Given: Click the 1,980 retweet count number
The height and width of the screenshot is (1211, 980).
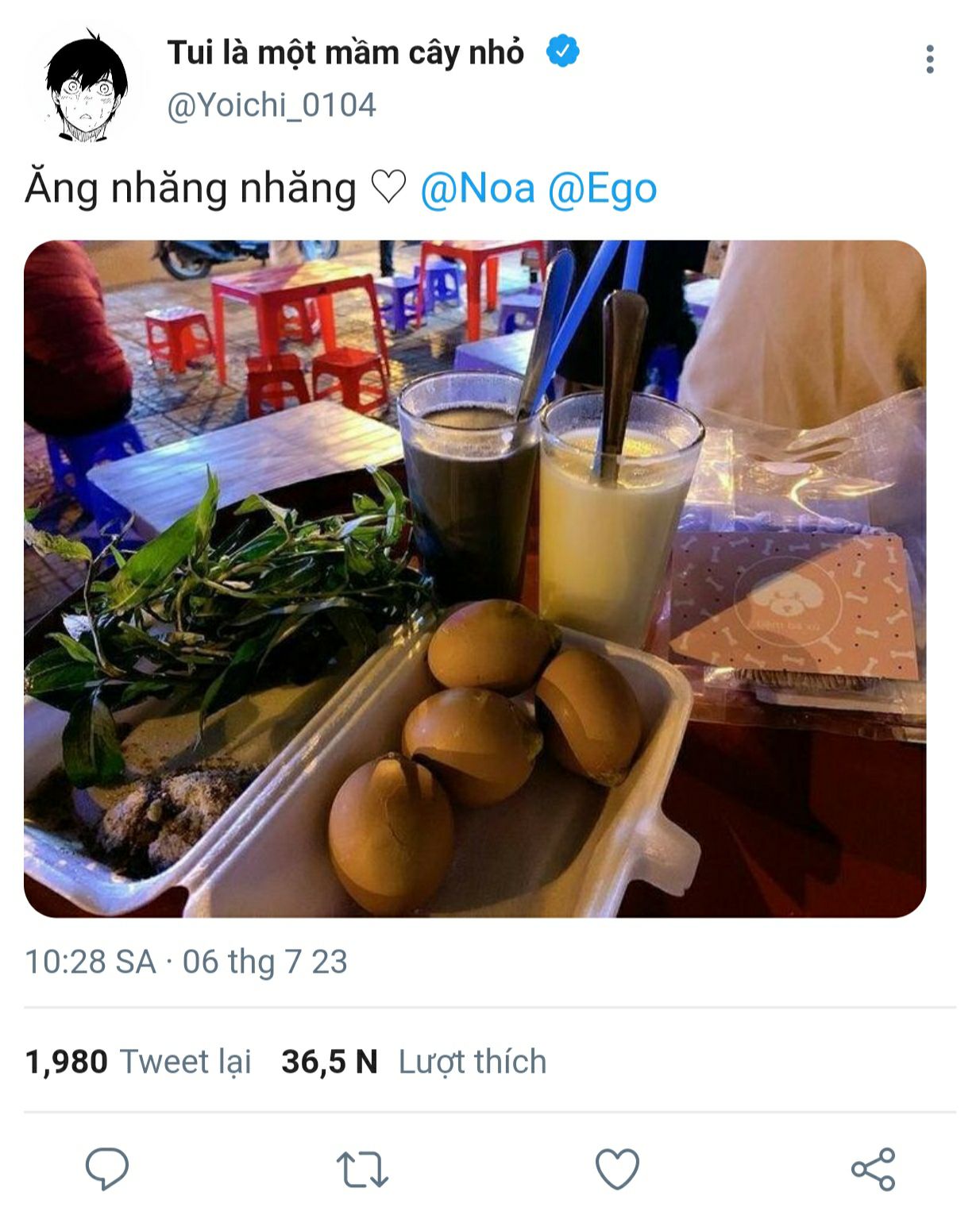Looking at the screenshot, I should click(67, 1062).
